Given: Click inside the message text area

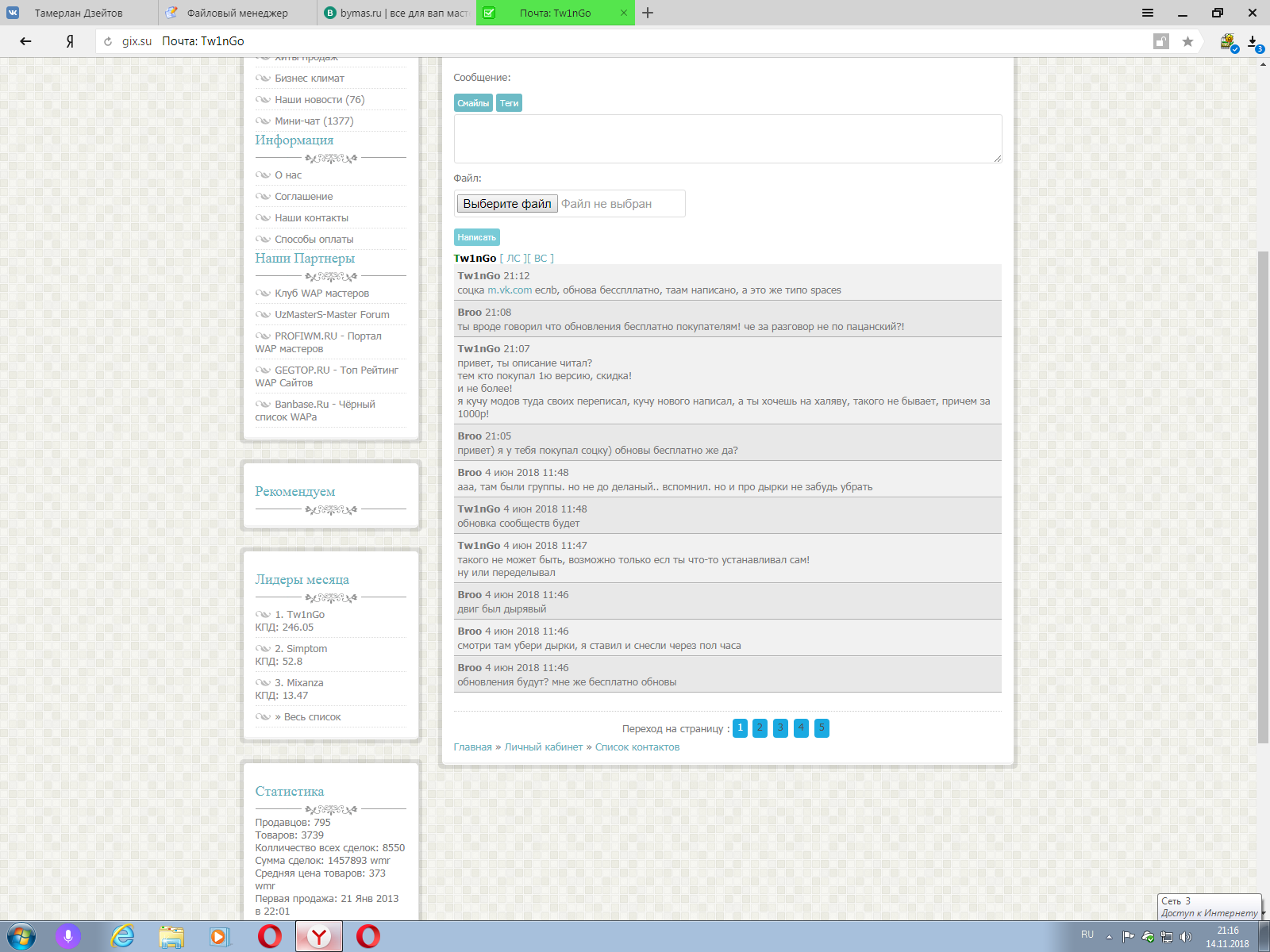Looking at the screenshot, I should (727, 139).
